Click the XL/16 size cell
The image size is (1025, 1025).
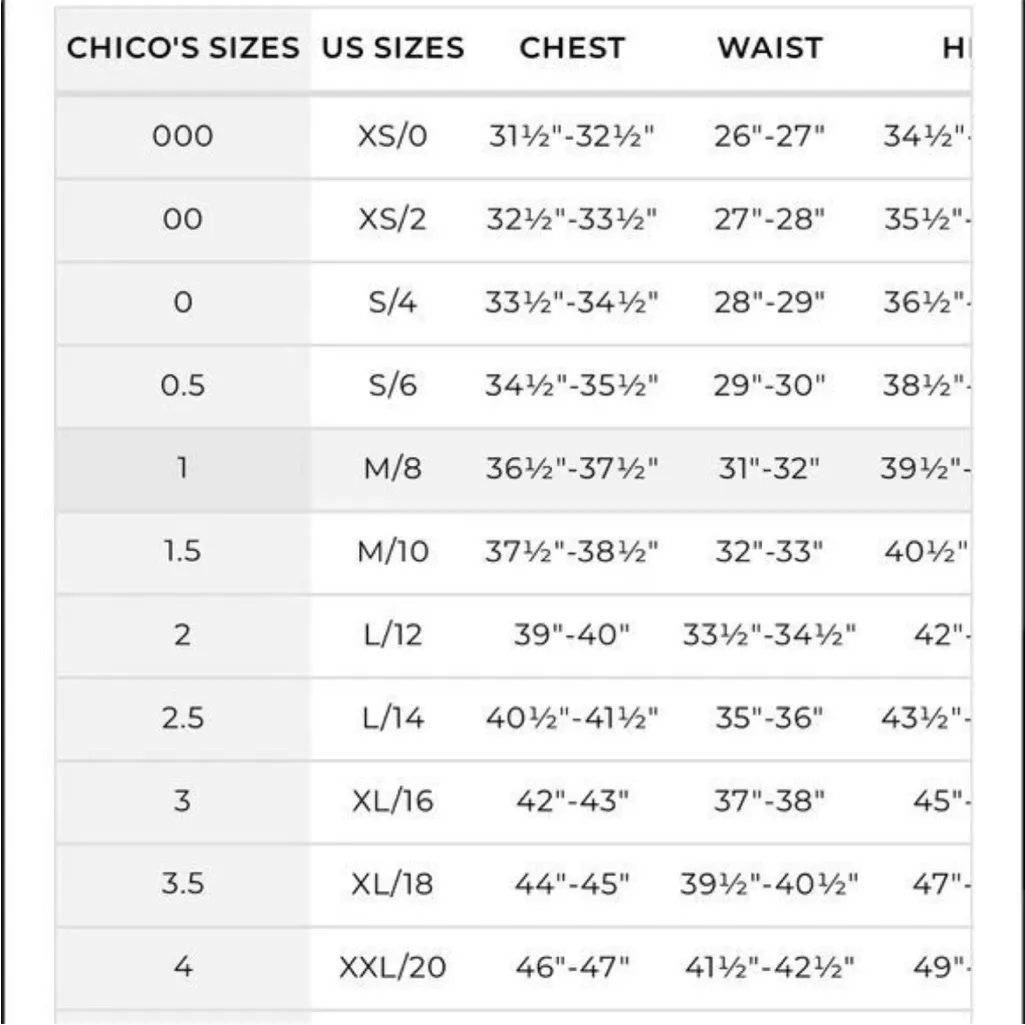click(393, 800)
